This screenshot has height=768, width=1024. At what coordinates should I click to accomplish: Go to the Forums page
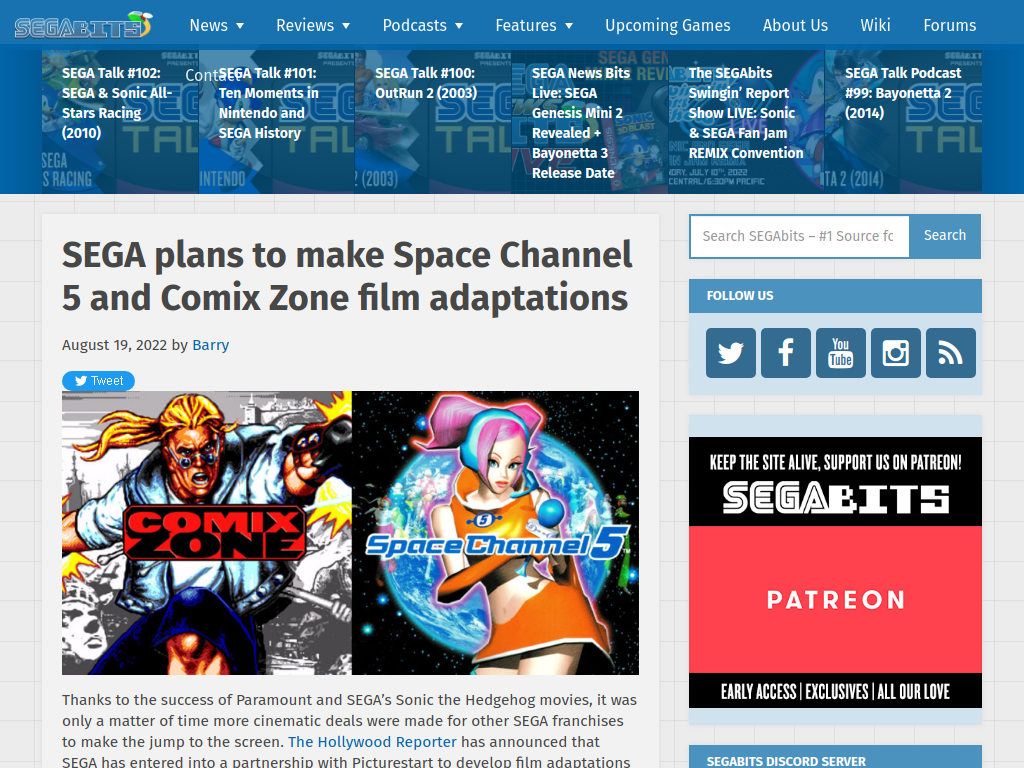(950, 25)
